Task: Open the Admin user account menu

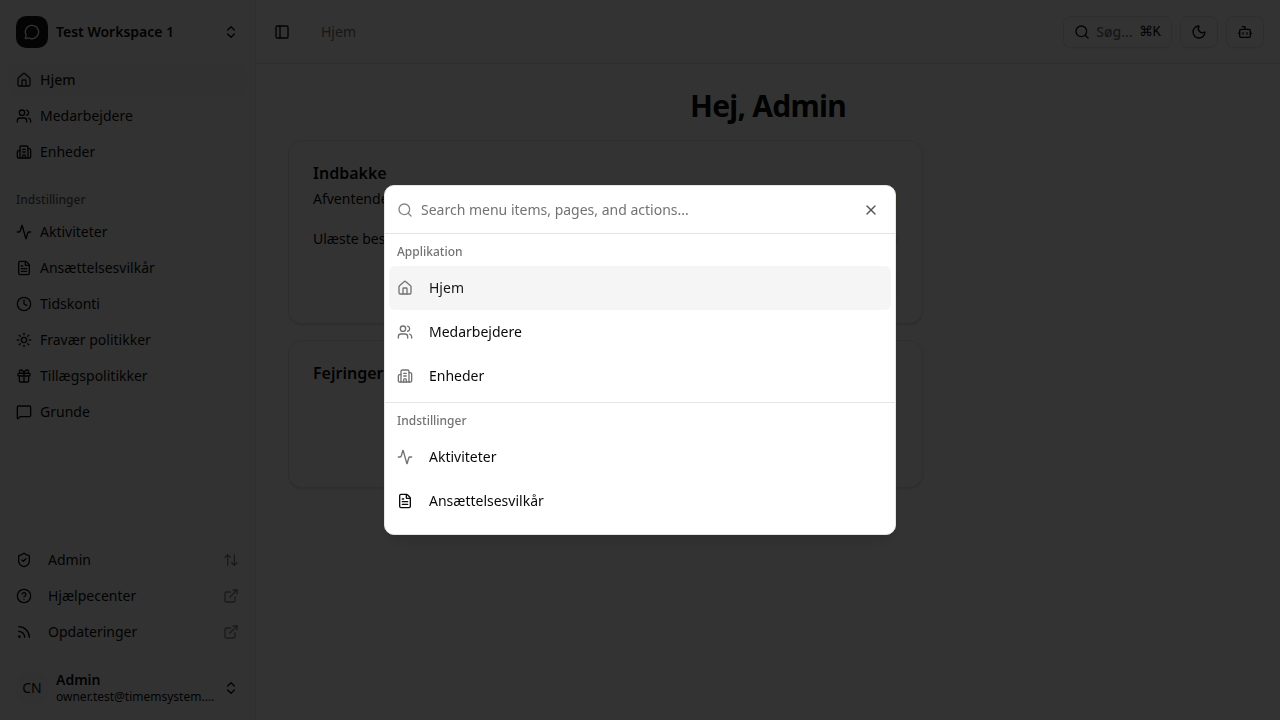Action: pyautogui.click(x=127, y=688)
